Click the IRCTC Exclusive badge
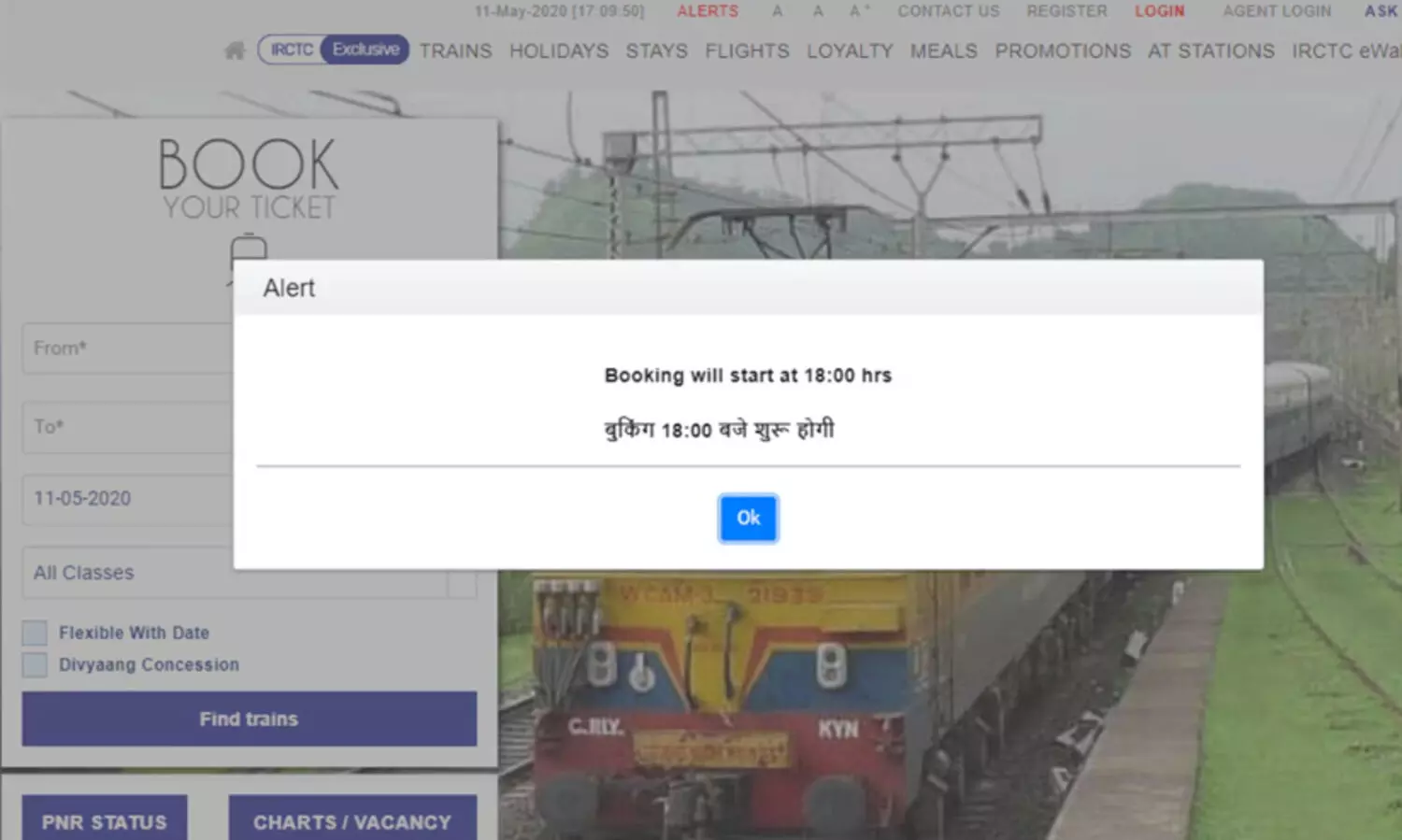1402x840 pixels. 333,50
